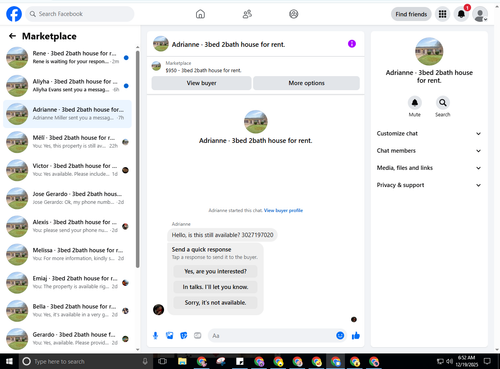Send quick response 'Sorry, it's not available.'
The image size is (500, 369).
(x=215, y=303)
